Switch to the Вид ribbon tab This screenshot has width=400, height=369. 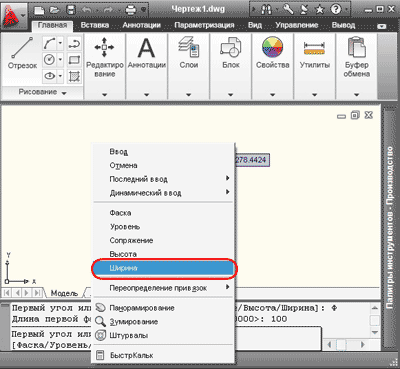click(x=255, y=25)
